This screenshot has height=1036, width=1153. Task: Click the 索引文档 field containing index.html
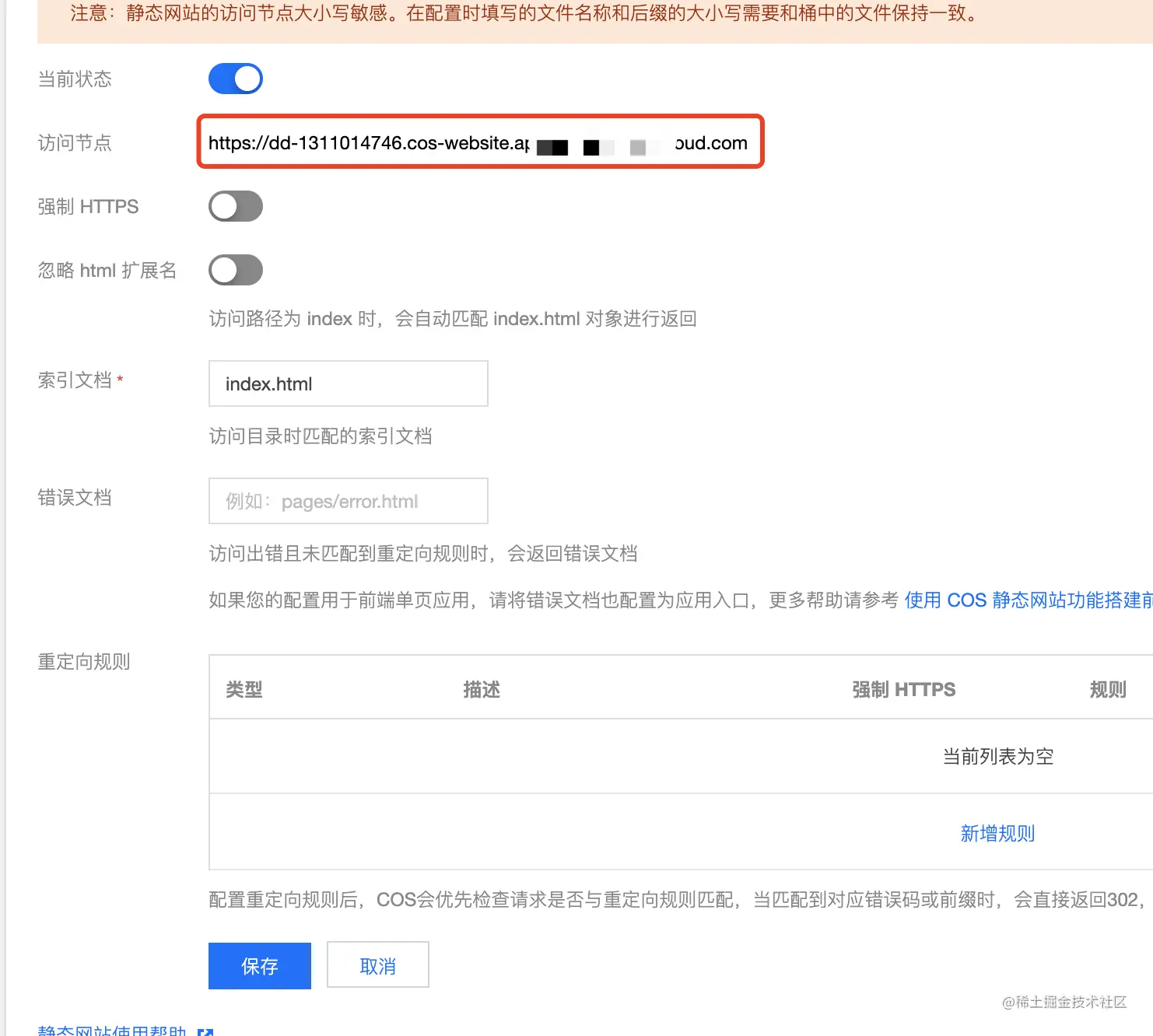[349, 383]
